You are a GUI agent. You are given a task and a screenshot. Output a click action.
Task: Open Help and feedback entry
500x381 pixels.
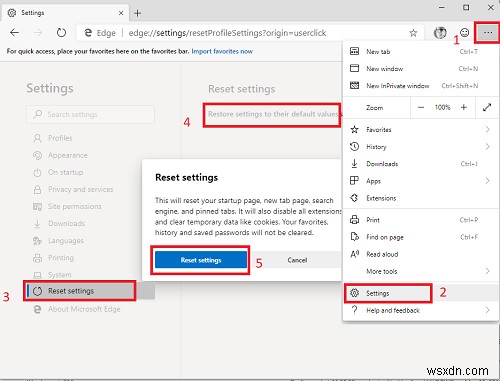[x=421, y=310]
